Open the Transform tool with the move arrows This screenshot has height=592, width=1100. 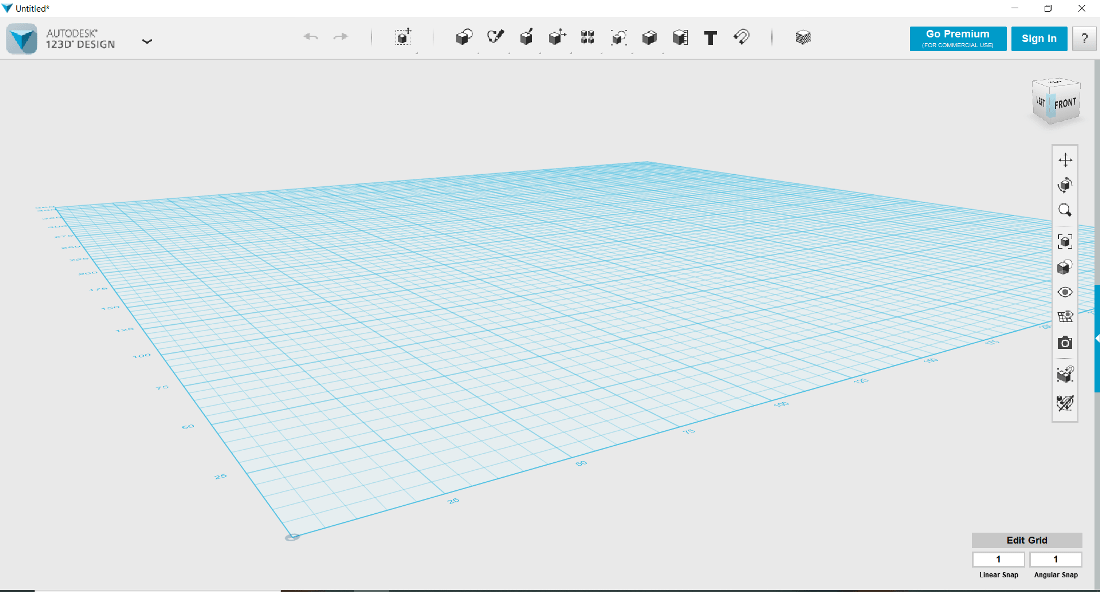(557, 38)
